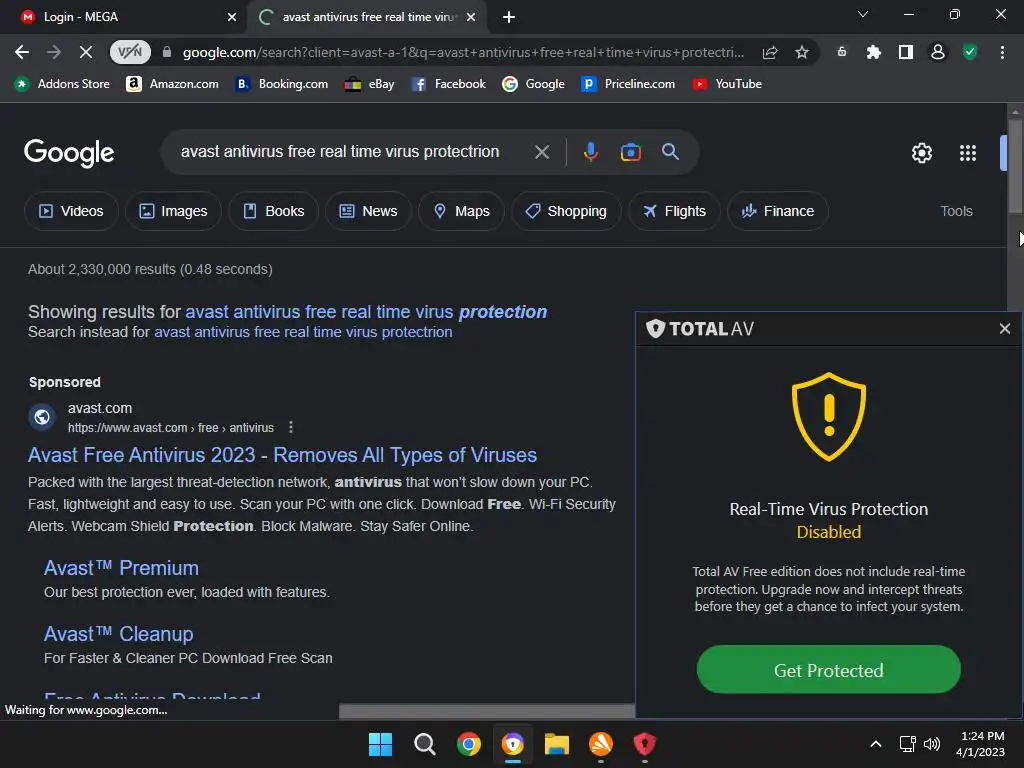Open the profile account icon
Viewport: 1024px width, 768px height.
938,52
